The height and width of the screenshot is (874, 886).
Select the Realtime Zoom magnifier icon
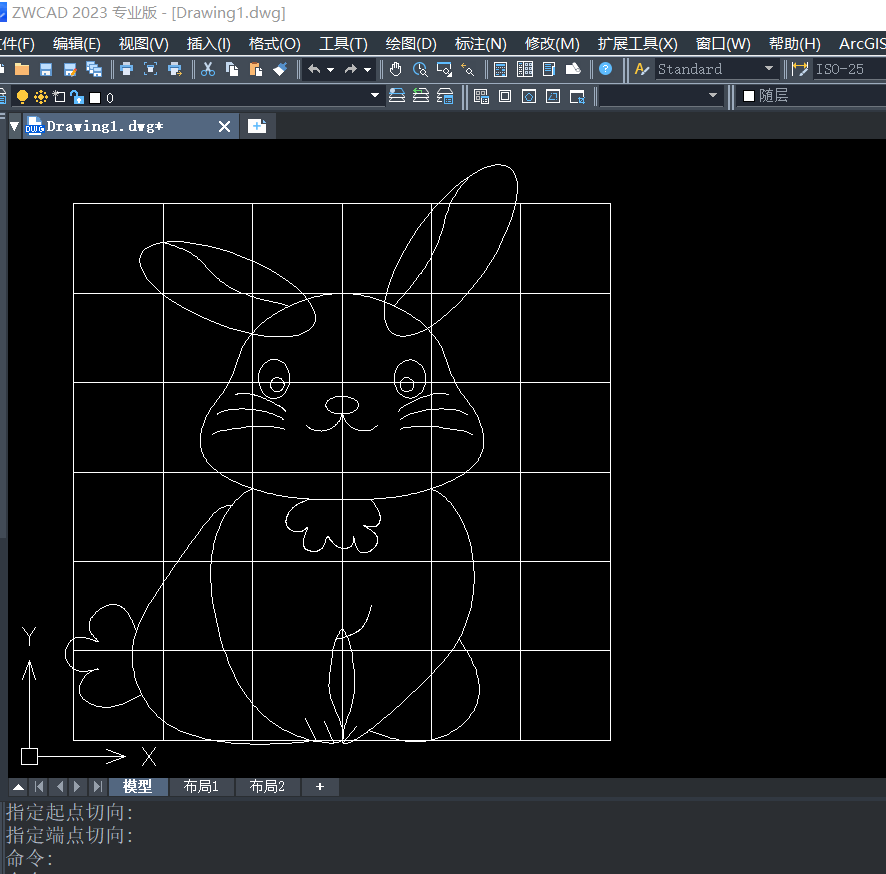(x=420, y=69)
